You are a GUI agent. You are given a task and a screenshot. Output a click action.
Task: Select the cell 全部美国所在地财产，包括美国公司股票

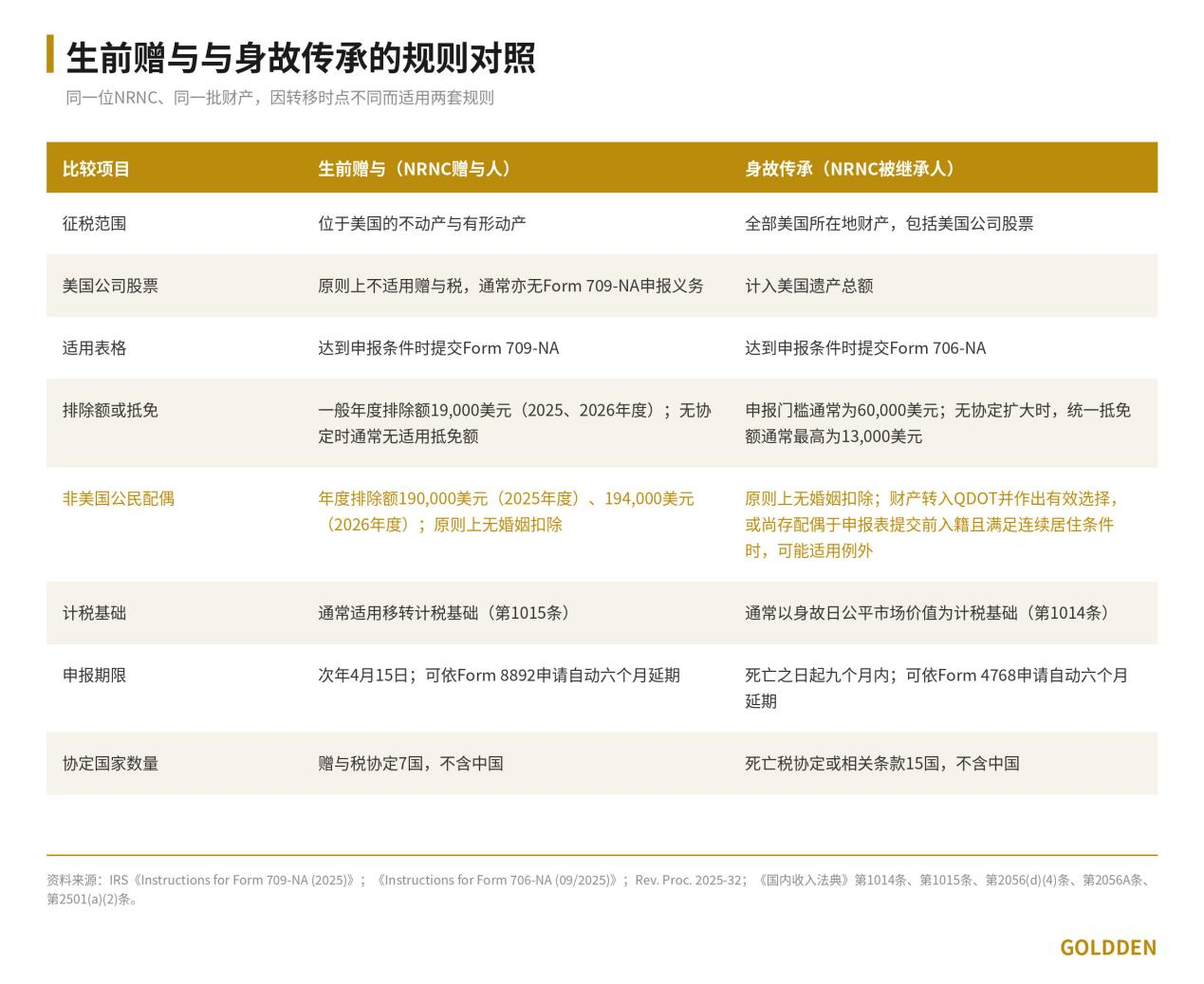[x=889, y=224]
